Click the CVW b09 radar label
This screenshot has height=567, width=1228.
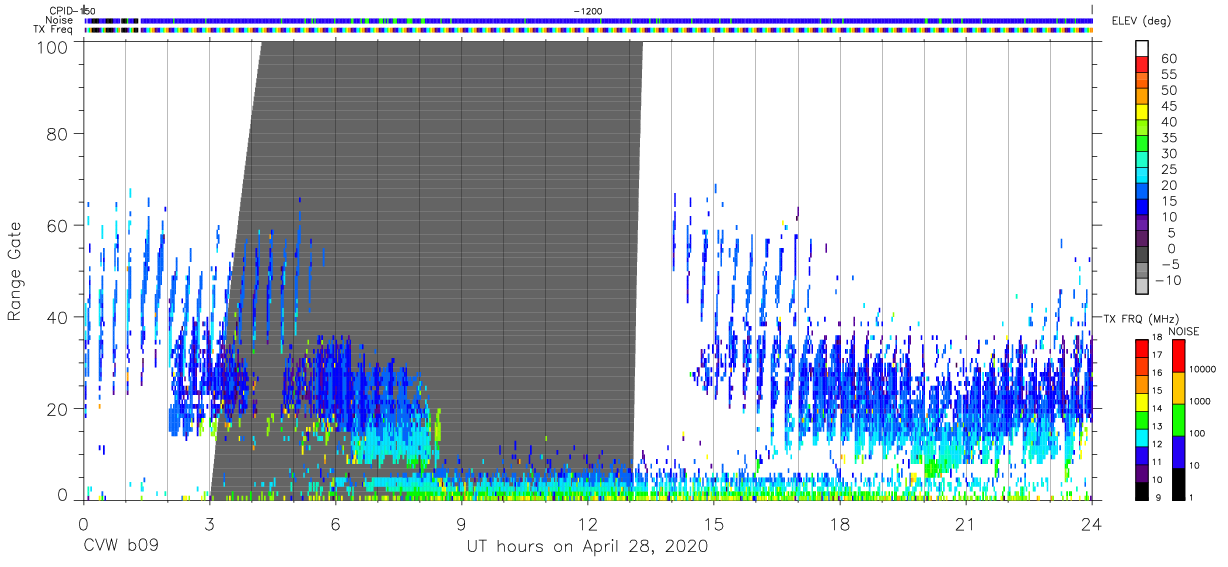120,547
